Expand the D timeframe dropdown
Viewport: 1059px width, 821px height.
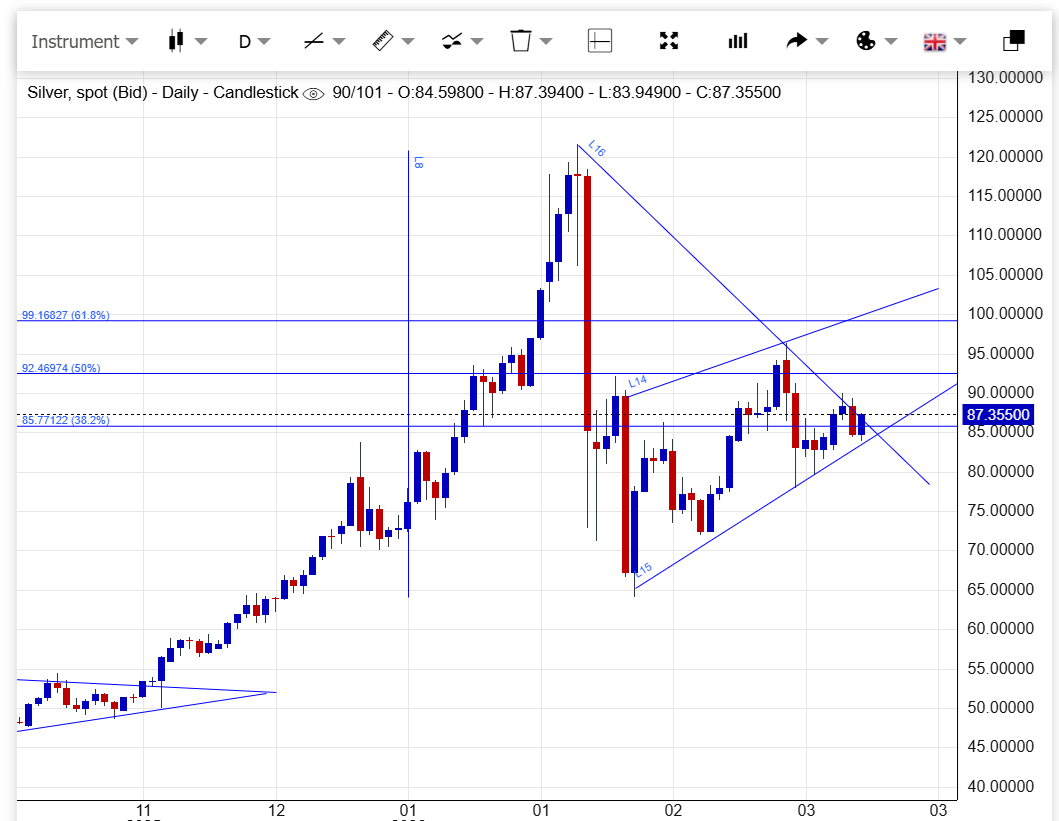254,41
